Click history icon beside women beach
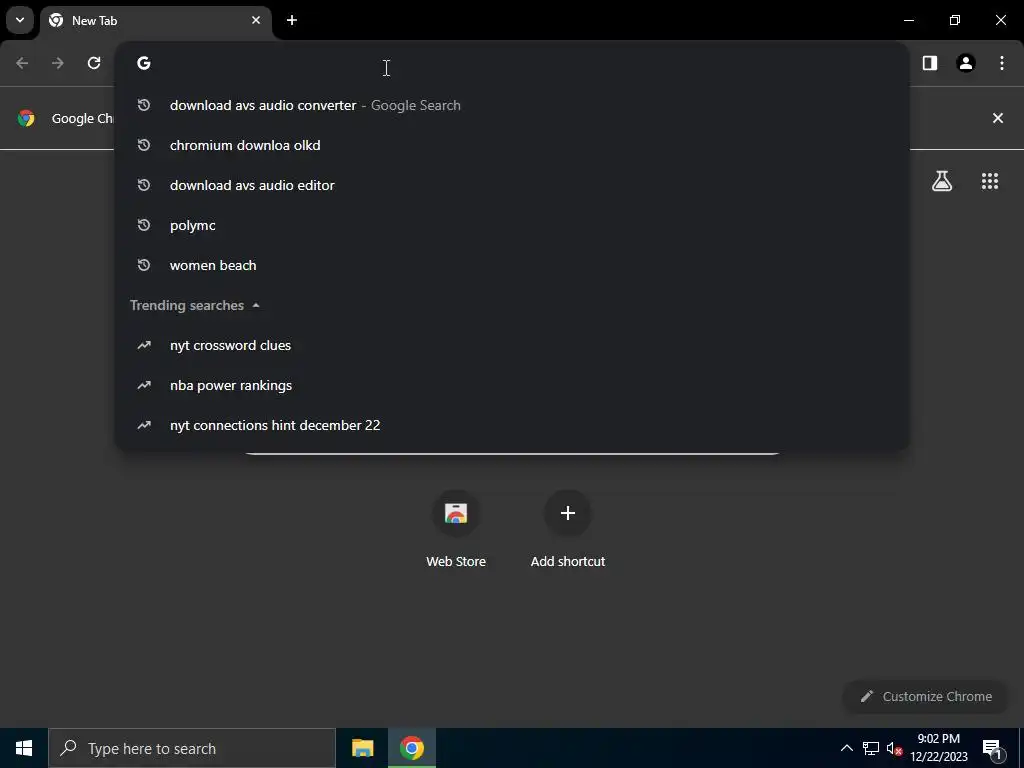The image size is (1024, 768). point(144,265)
